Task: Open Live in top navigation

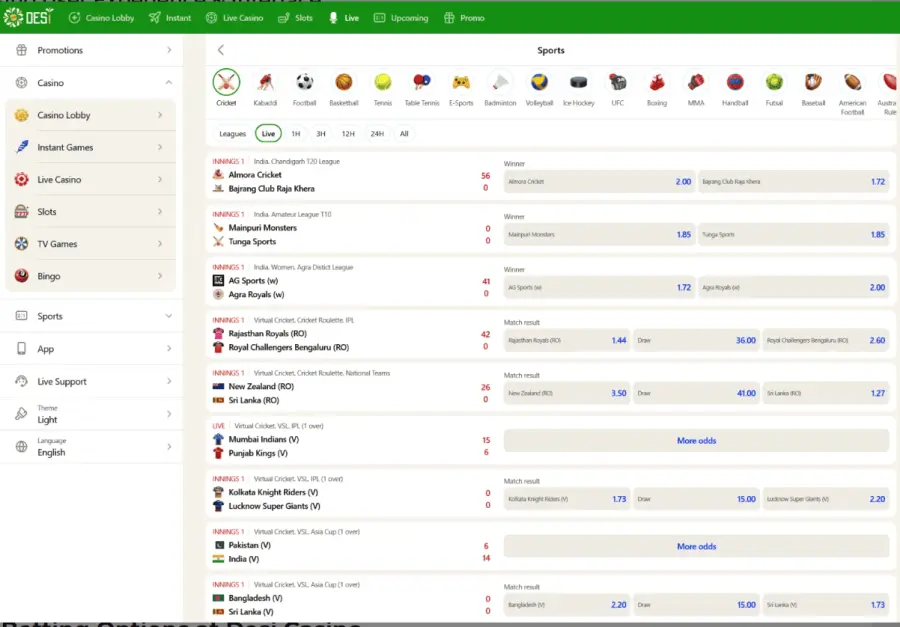Action: click(344, 18)
